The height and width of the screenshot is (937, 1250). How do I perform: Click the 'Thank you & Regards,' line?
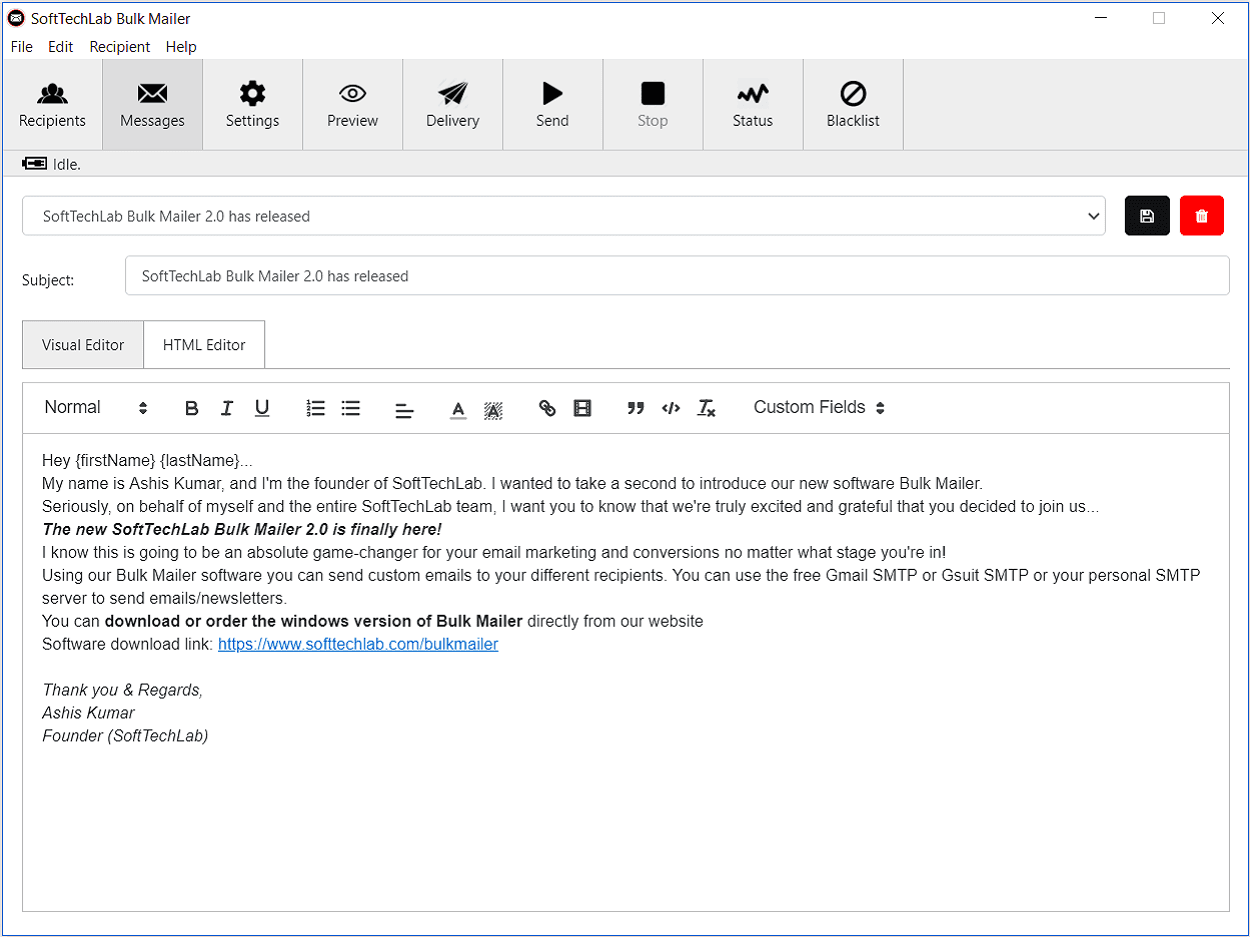tap(122, 690)
